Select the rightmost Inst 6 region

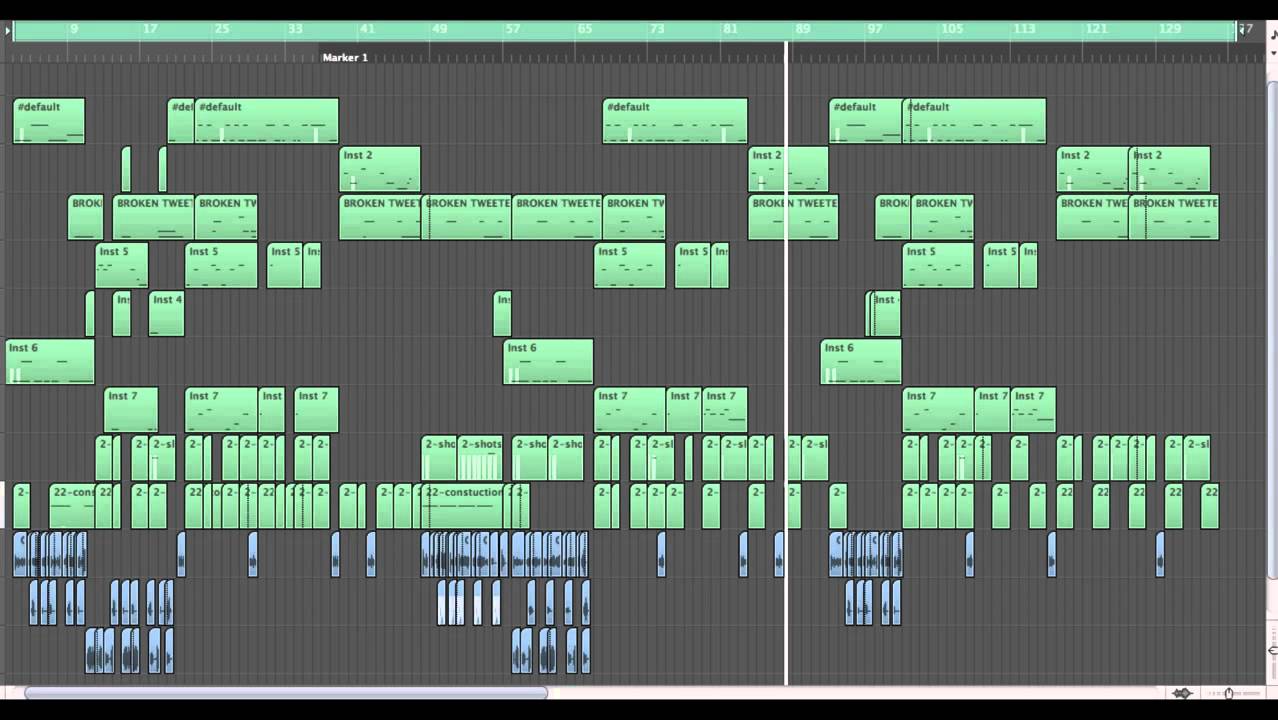[x=861, y=361]
